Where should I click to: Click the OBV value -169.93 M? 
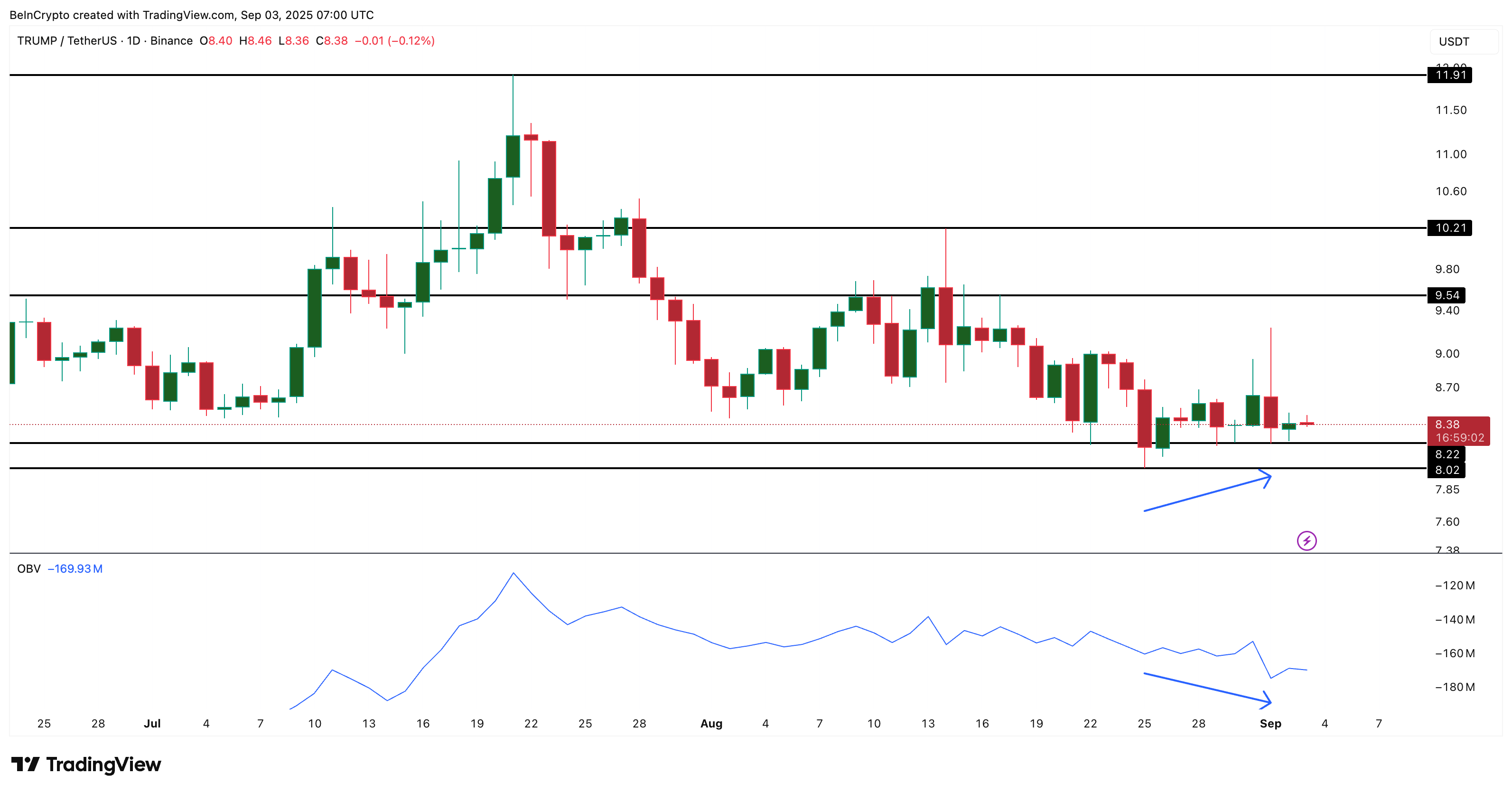pyautogui.click(x=75, y=568)
